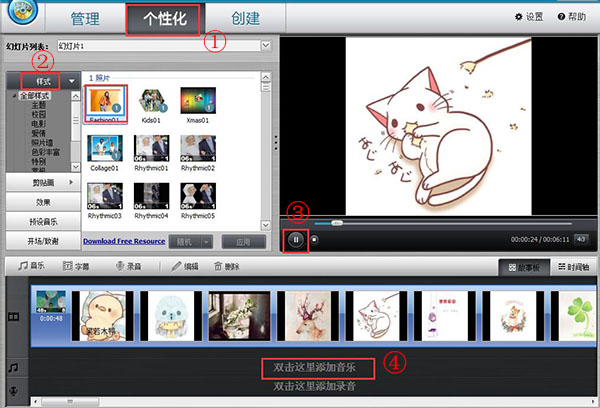The image size is (600, 408).
Task: Select the 色彩丰富 style category
Action: (x=45, y=152)
